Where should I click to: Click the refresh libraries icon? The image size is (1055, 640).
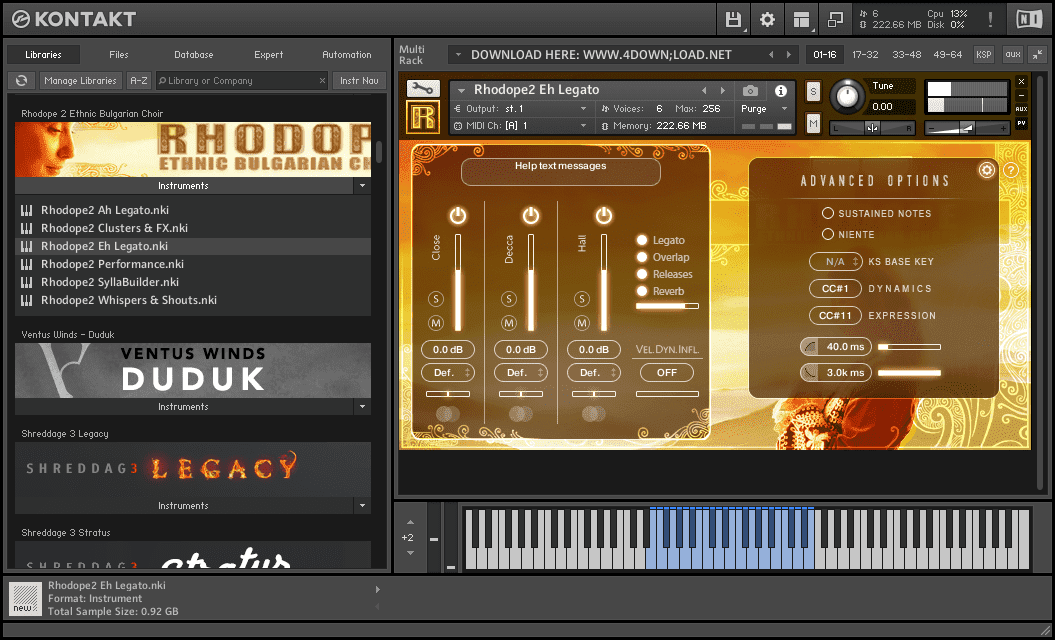(x=22, y=80)
